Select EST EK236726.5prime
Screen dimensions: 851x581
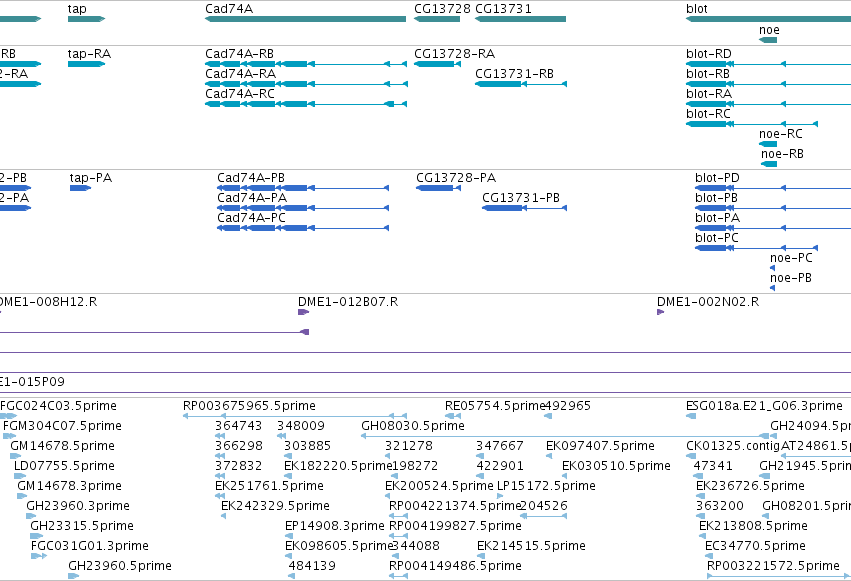700,496
